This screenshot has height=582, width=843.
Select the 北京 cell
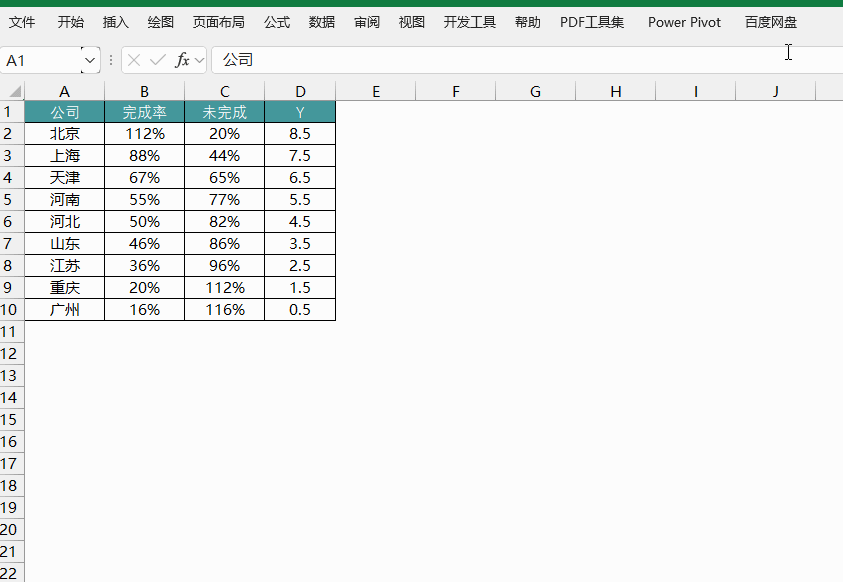65,134
